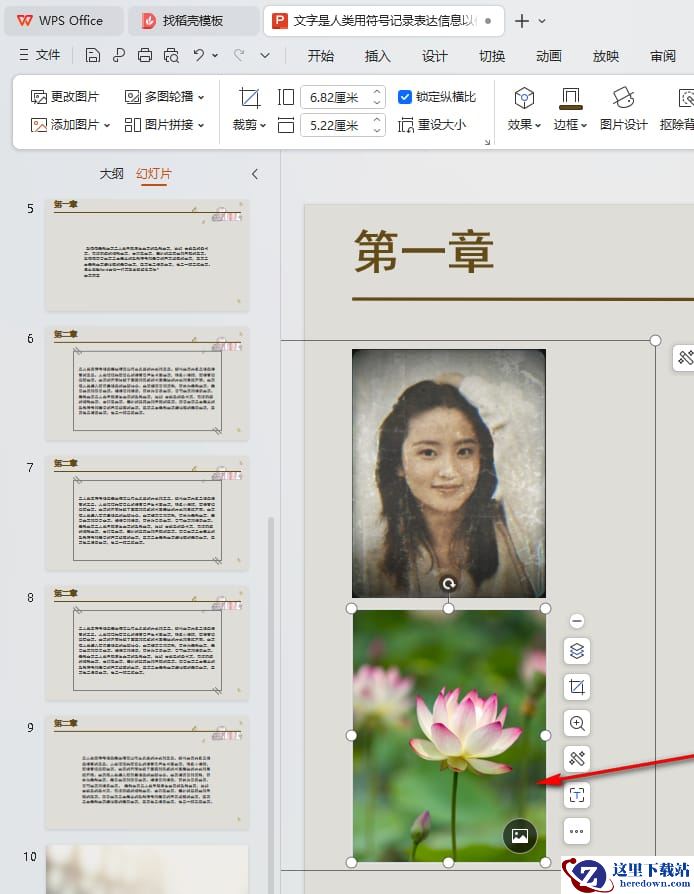The width and height of the screenshot is (694, 894).
Task: Click the 第一章 title text on slide
Action: [x=424, y=251]
